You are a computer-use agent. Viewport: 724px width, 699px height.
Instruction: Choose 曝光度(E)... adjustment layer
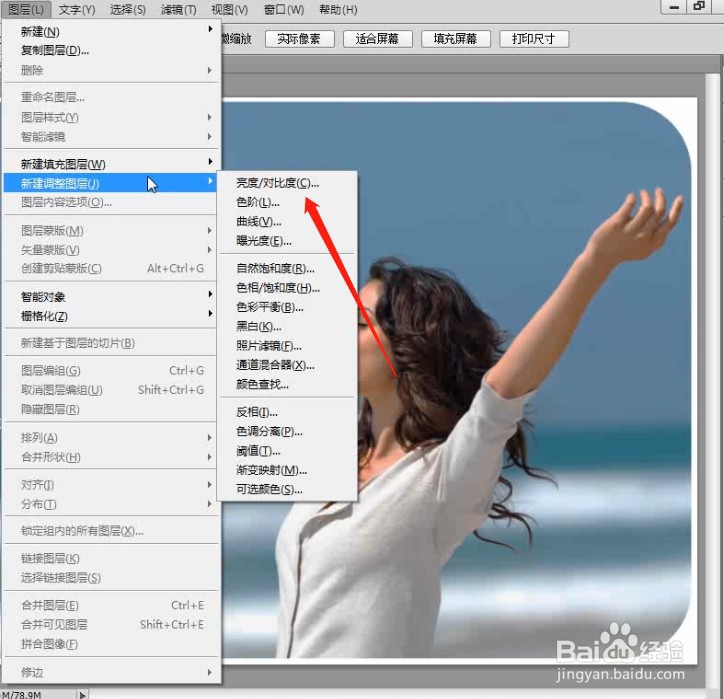tap(287, 241)
